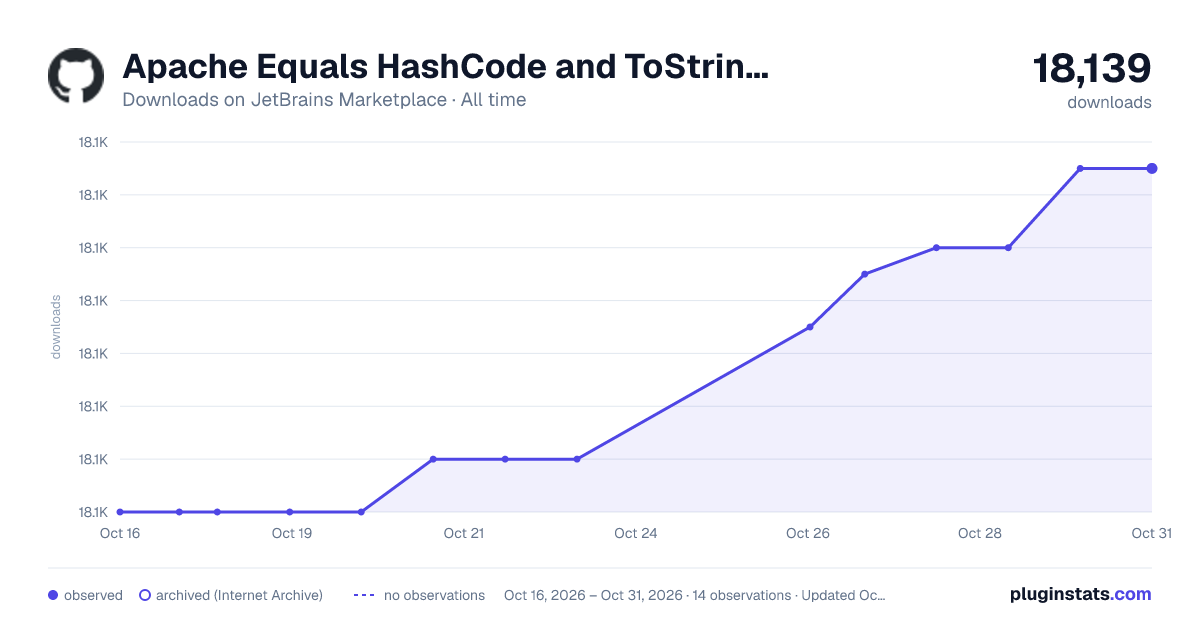Click the GitHub octocat logo icon
The height and width of the screenshot is (630, 1200).
pyautogui.click(x=76, y=76)
